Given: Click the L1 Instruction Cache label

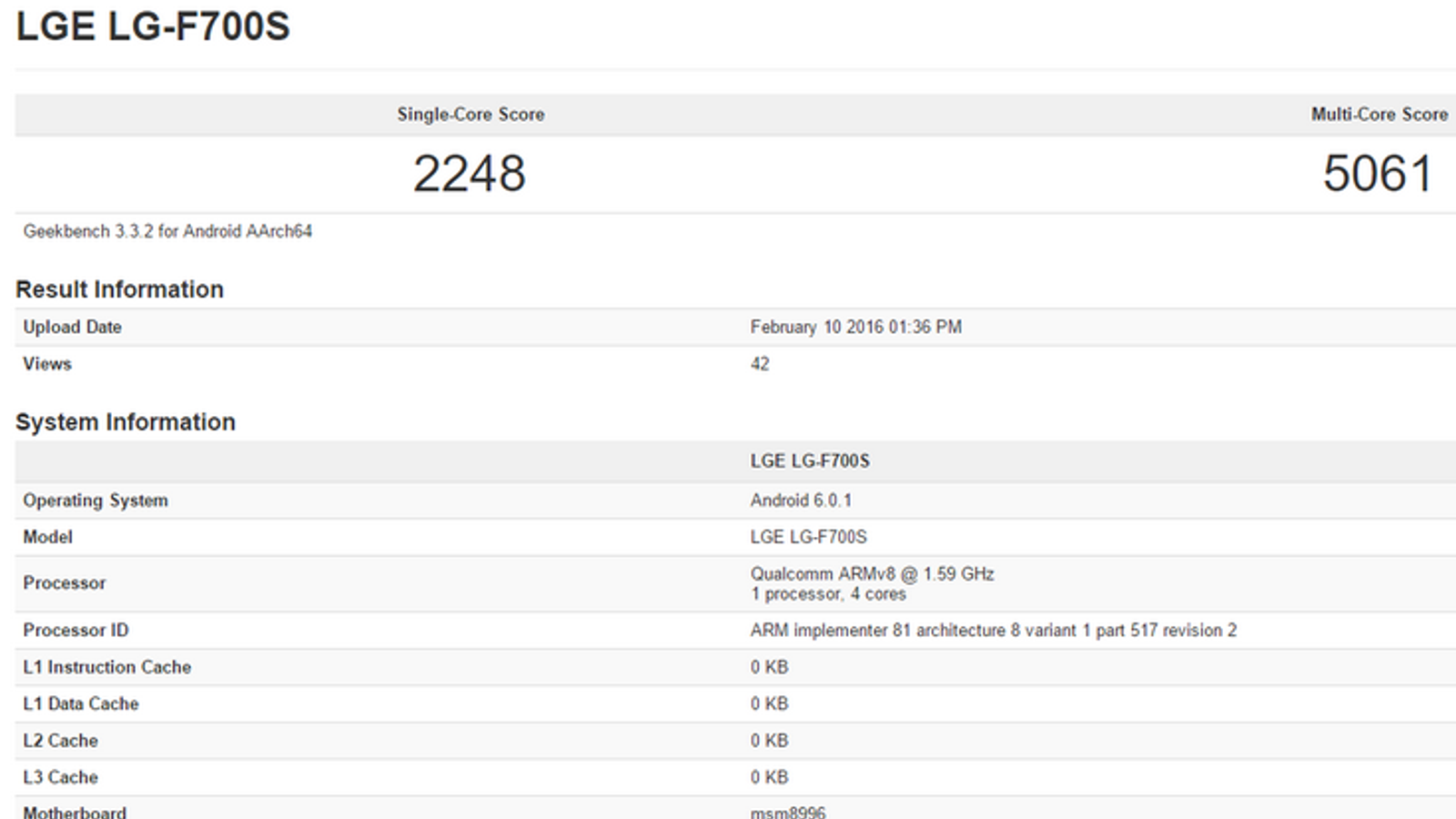Looking at the screenshot, I should [107, 667].
